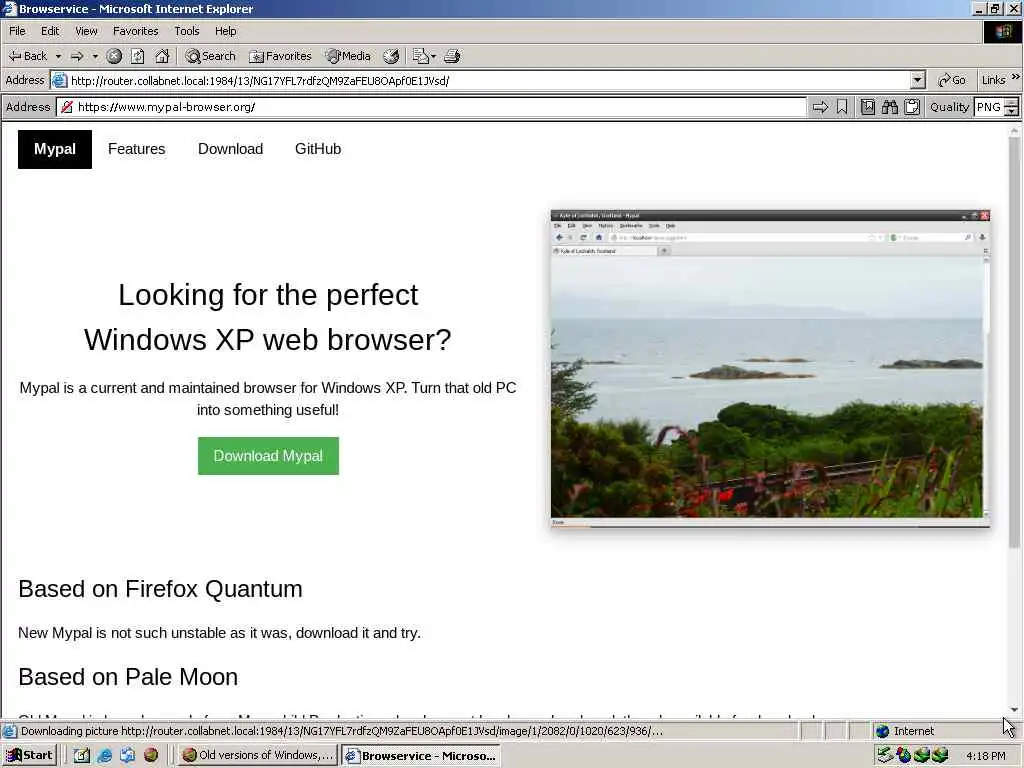Click the Internet zone status indicator
The image size is (1024, 768).
pos(905,731)
